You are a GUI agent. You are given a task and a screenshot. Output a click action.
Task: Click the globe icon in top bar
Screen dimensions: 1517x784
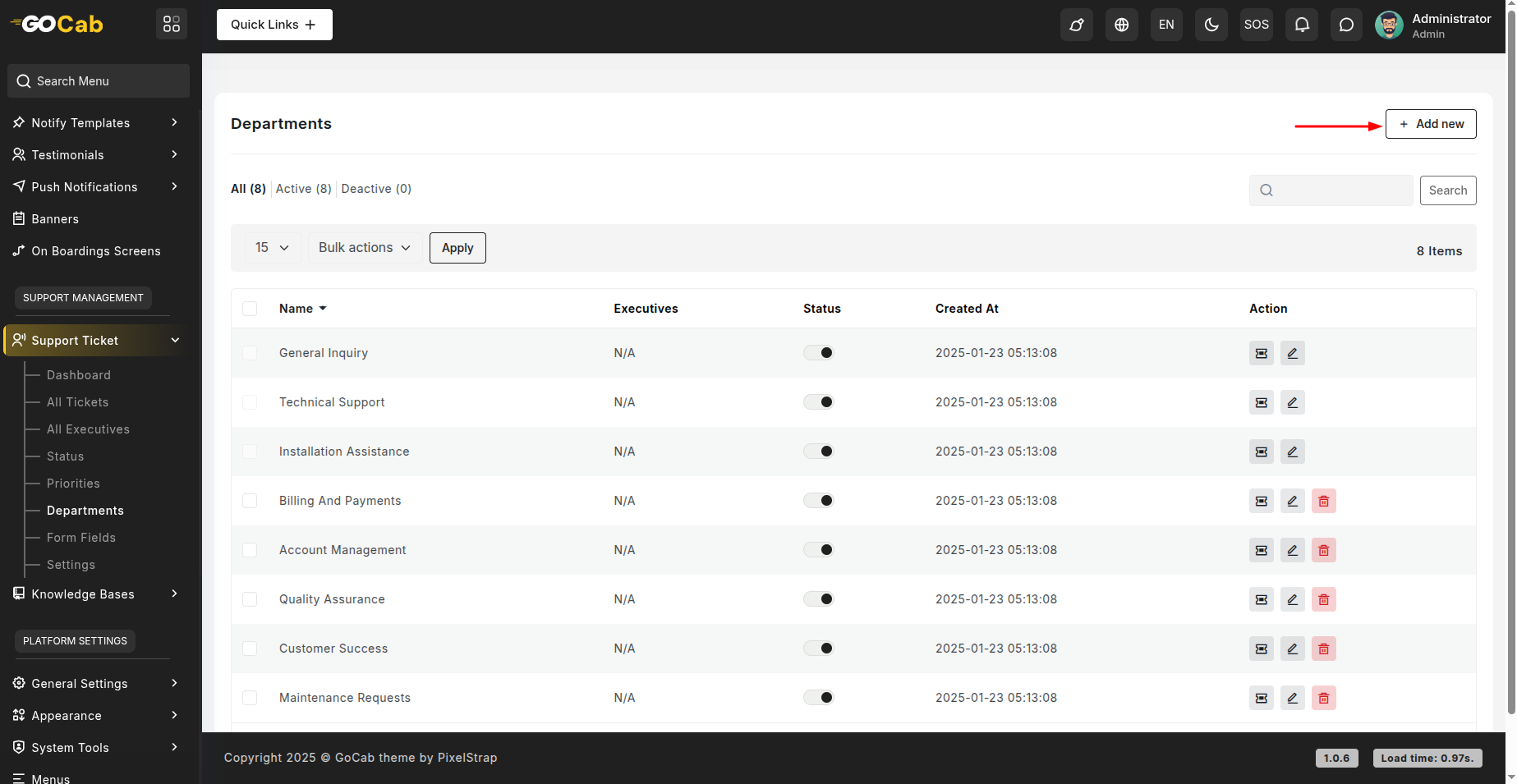coord(1121,25)
